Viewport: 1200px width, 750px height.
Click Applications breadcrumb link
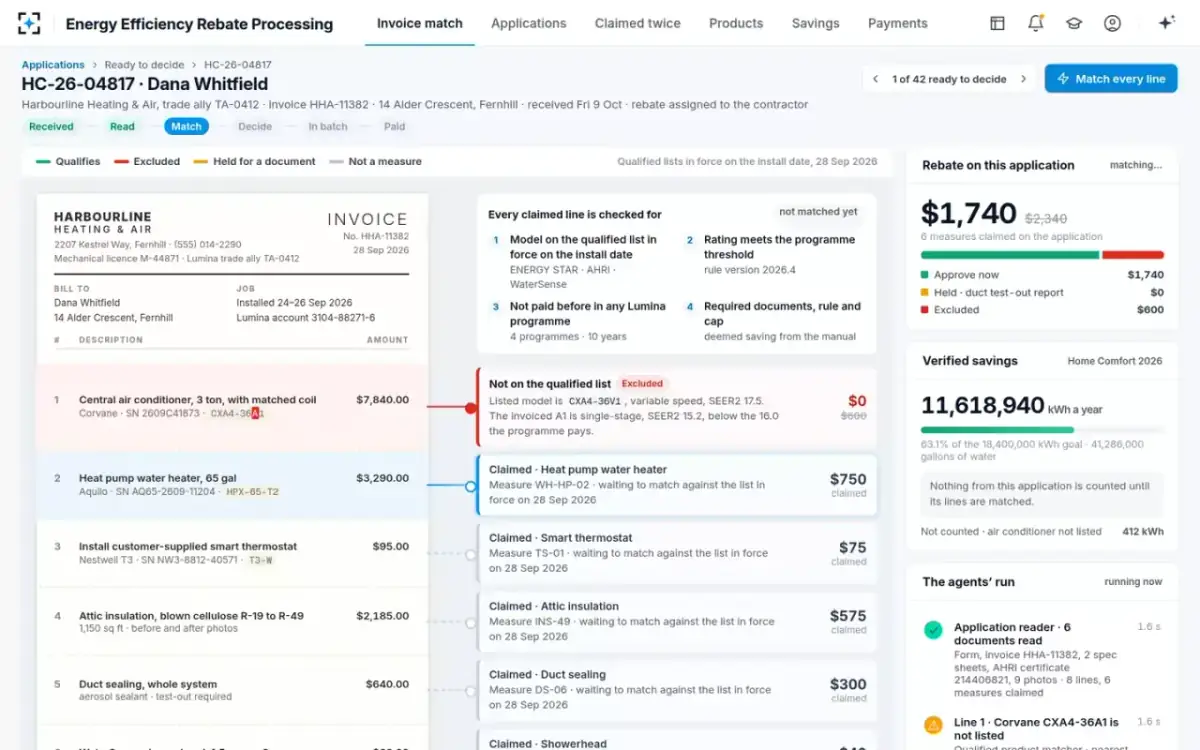pyautogui.click(x=53, y=65)
